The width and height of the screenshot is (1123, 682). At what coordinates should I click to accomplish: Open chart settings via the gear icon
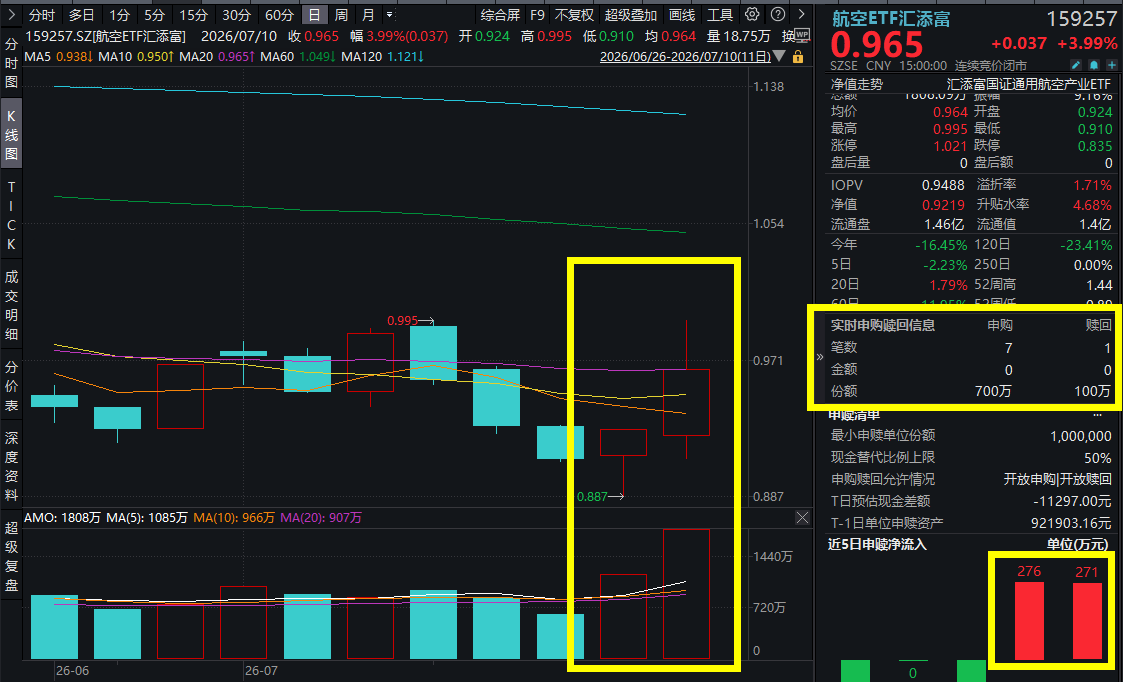pos(752,14)
